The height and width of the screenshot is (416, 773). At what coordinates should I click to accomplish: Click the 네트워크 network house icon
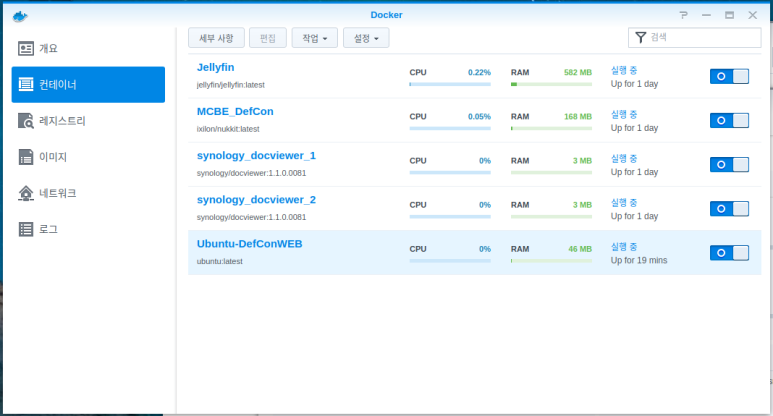26,193
